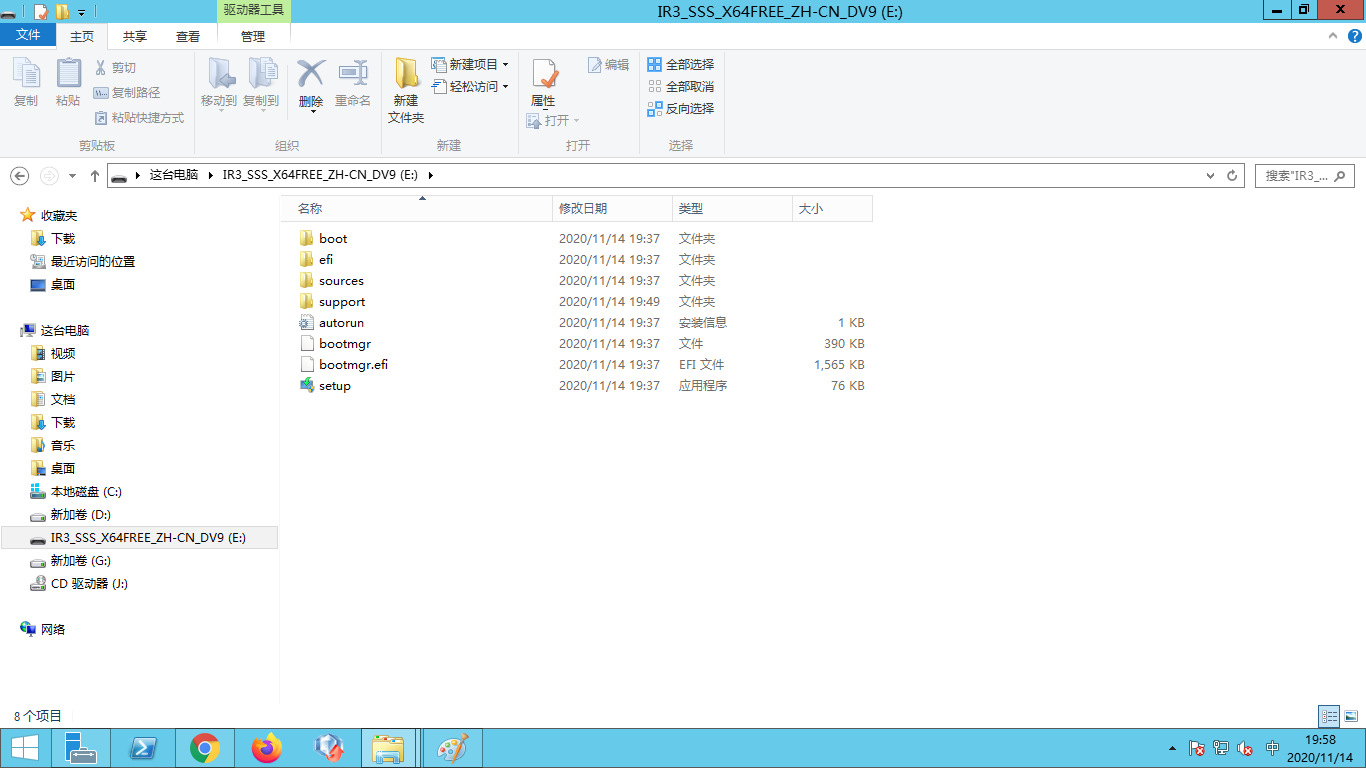Click 反向选择 (Invert selection)

point(681,108)
